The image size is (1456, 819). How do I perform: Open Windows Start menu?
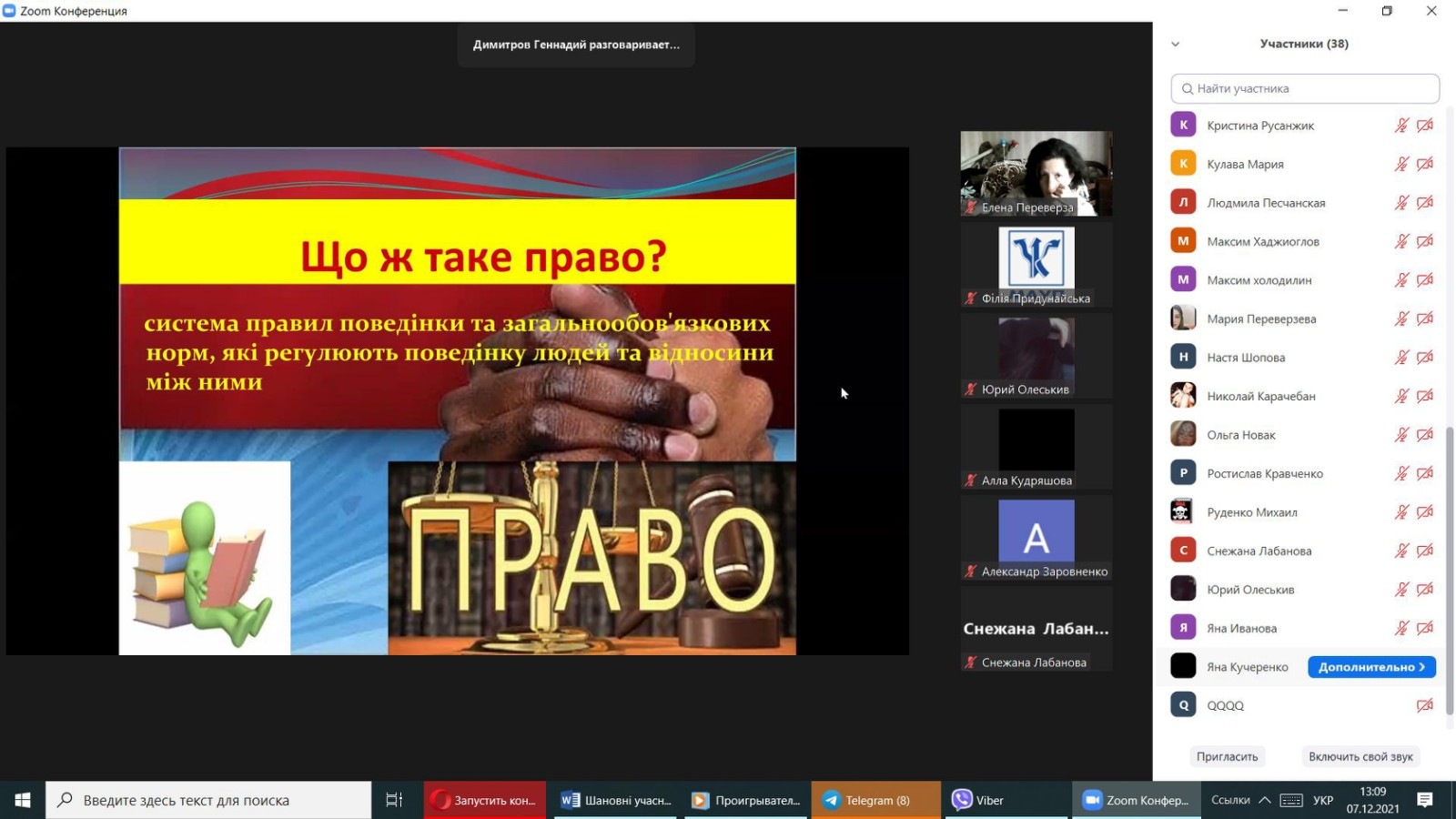(23, 800)
